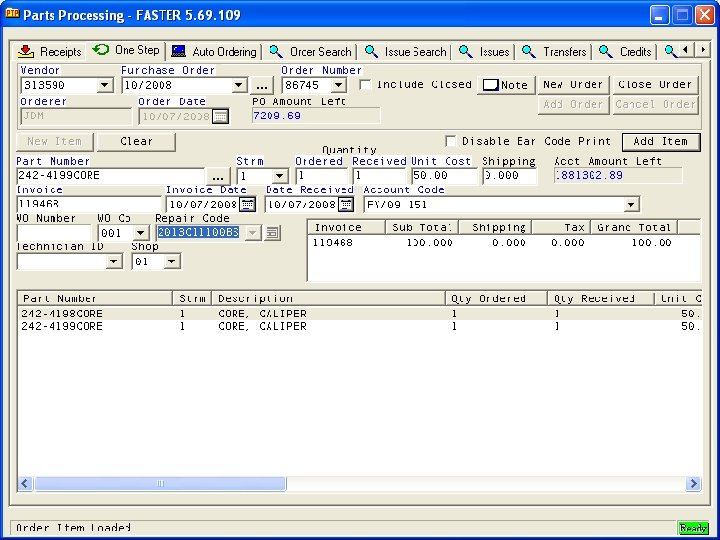Click the Ready status indicator

click(x=693, y=528)
